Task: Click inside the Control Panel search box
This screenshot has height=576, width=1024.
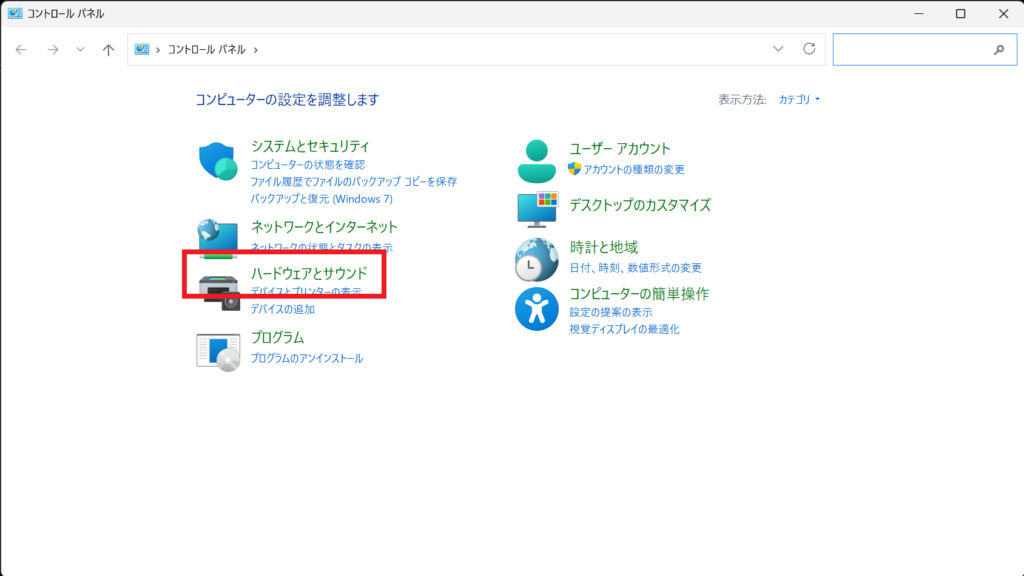Action: (910, 49)
